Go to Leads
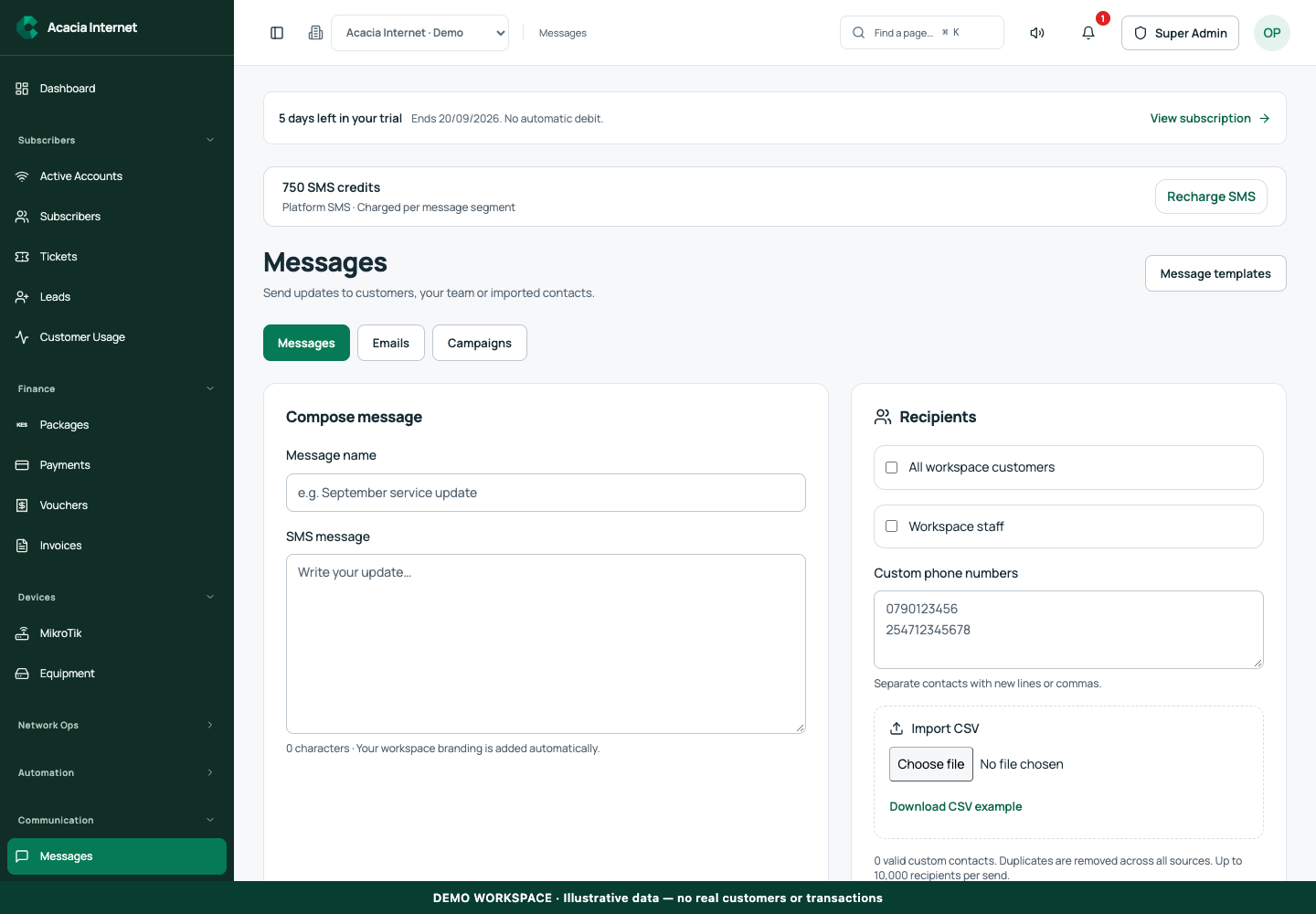Screen dimensions: 1316x914 (x=117, y=297)
